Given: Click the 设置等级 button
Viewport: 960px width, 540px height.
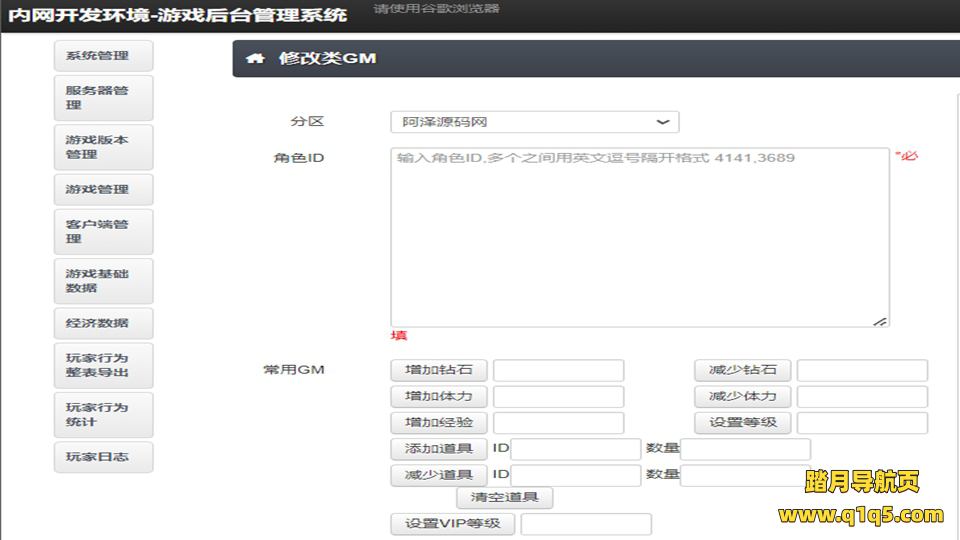Looking at the screenshot, I should click(742, 422).
